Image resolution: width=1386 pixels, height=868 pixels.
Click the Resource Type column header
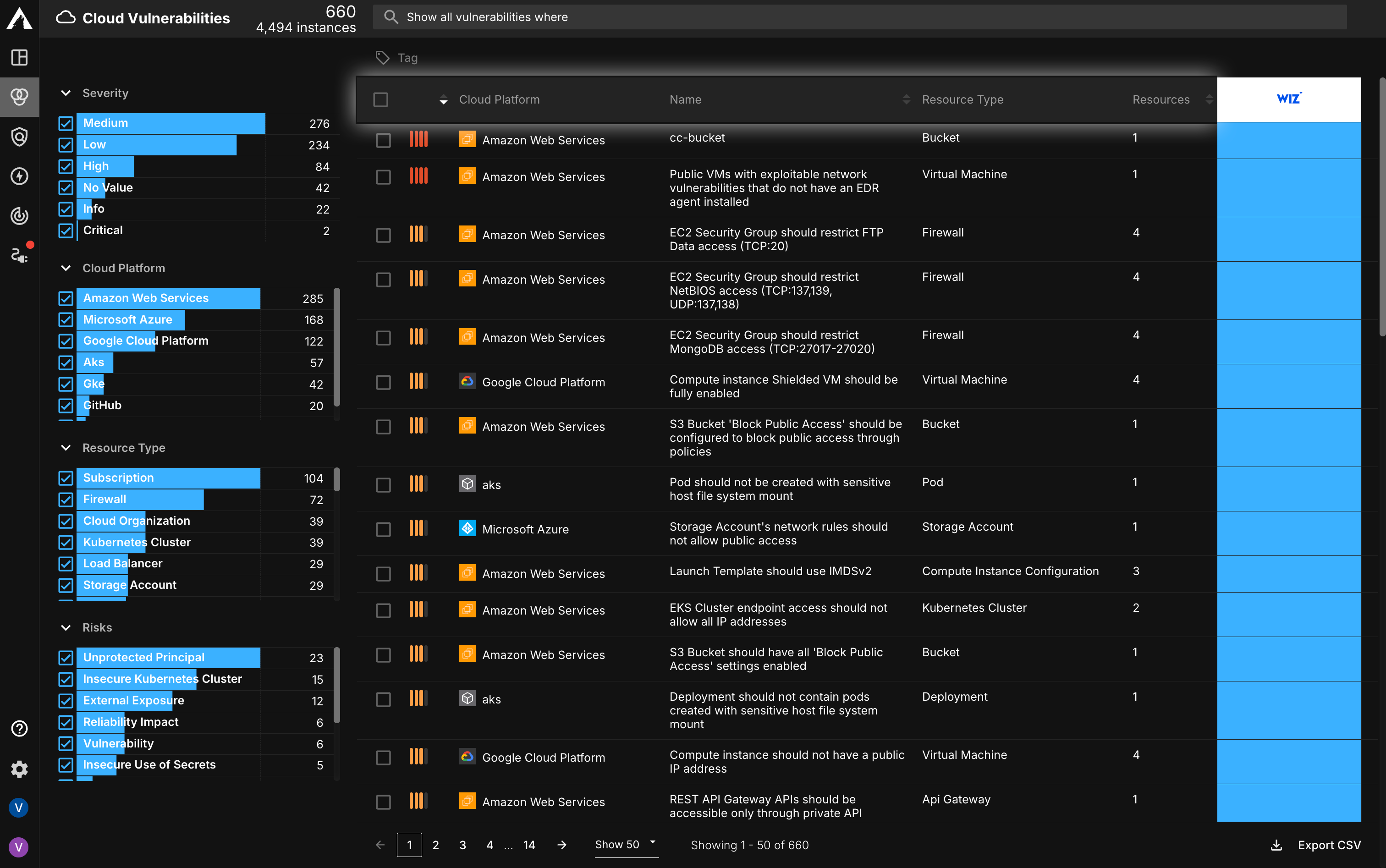click(x=963, y=99)
